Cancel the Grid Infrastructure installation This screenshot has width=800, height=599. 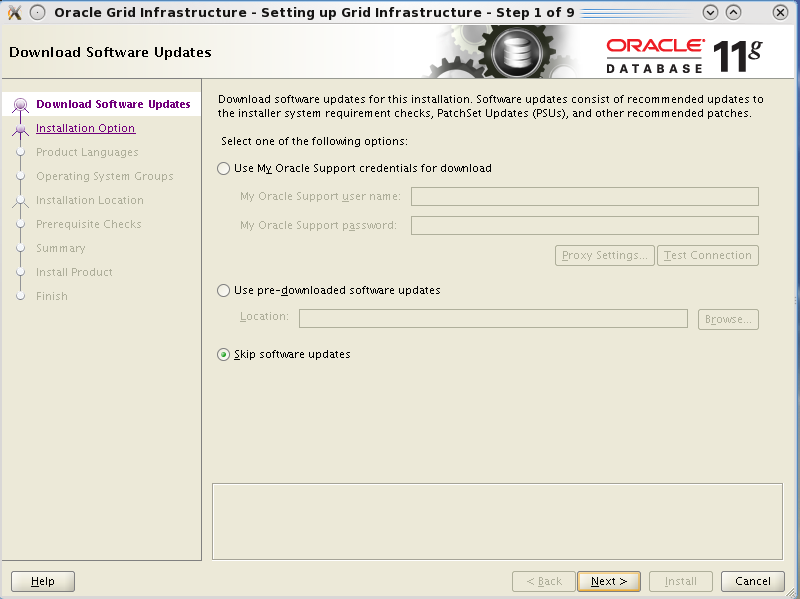point(753,581)
